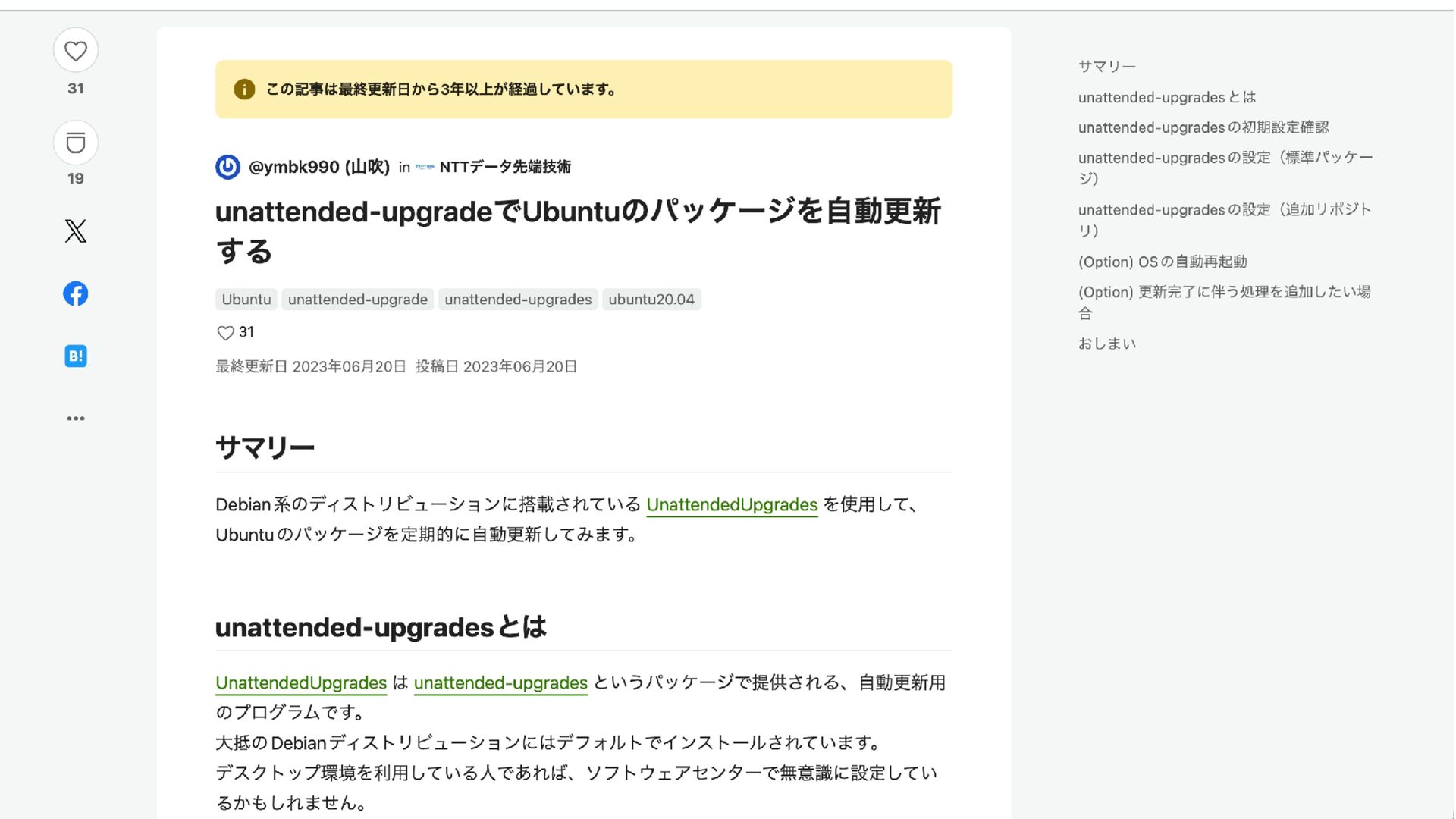The height and width of the screenshot is (819, 1456).
Task: Select the unattended-upgrades tag
Action: (x=518, y=300)
